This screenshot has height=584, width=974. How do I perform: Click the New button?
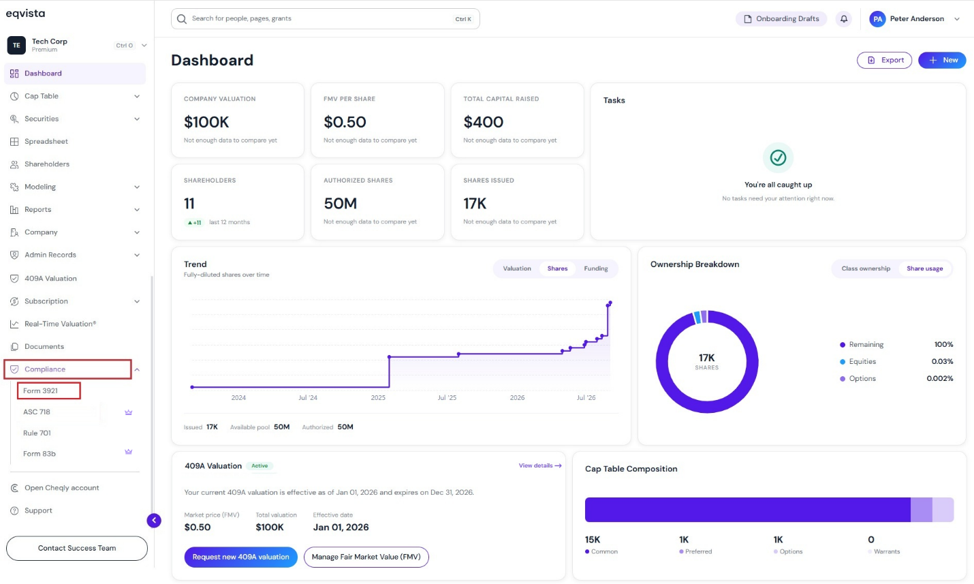click(x=942, y=60)
